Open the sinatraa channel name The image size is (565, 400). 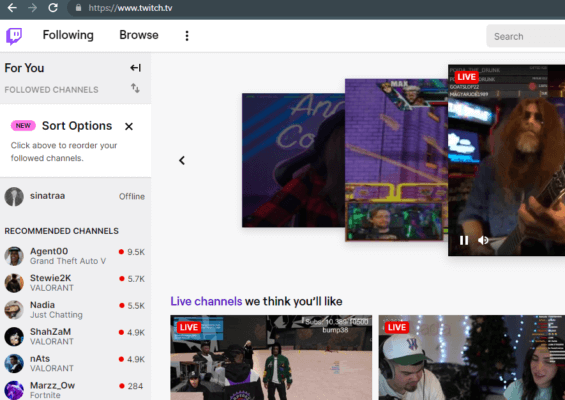(47, 196)
